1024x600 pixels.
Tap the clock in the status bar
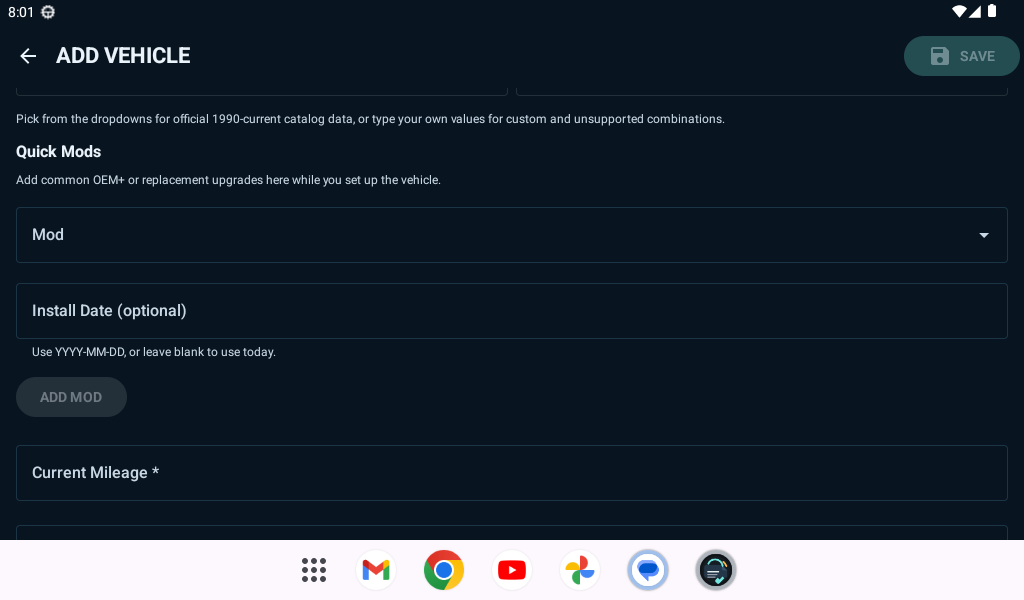pyautogui.click(x=18, y=11)
